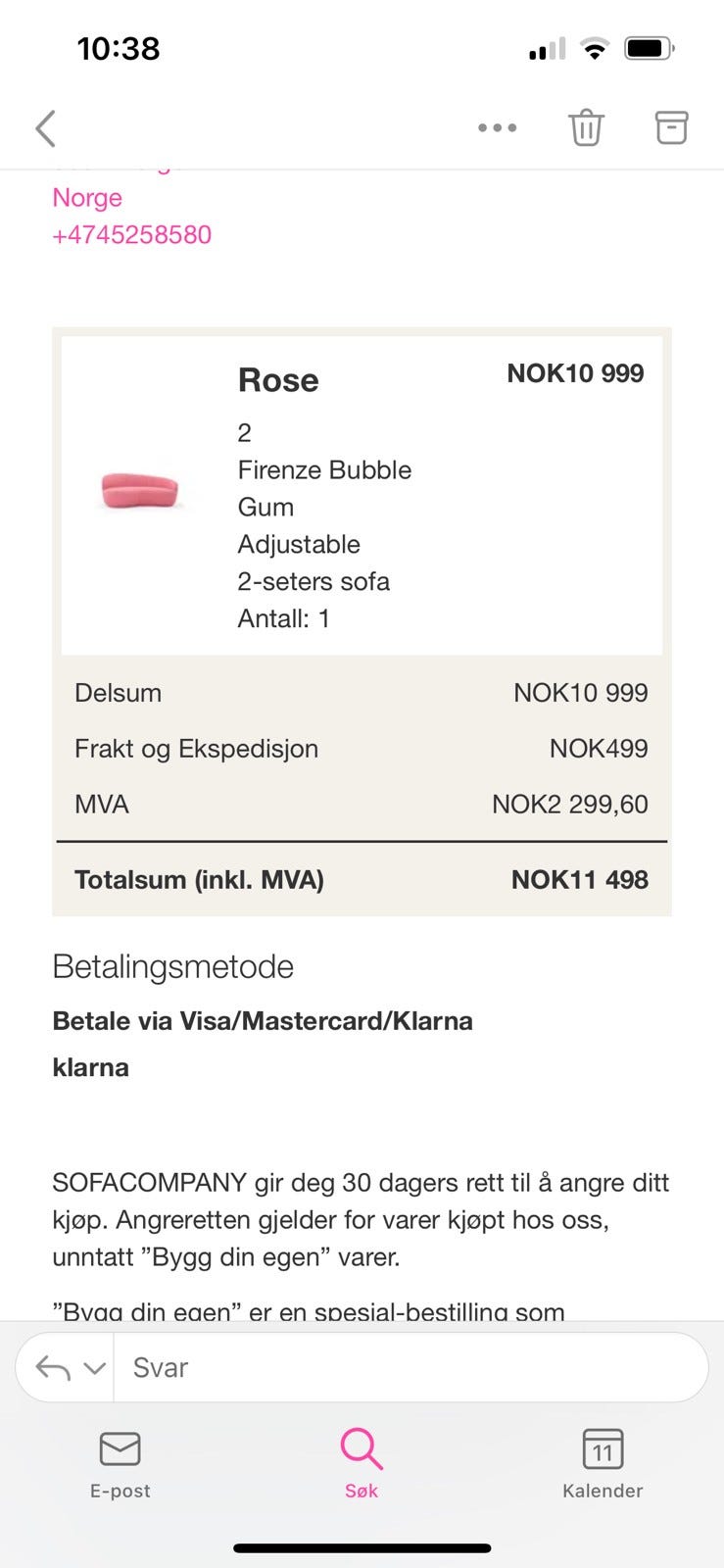The height and width of the screenshot is (1568, 724).
Task: Call the phone number +4745258580
Action: click(132, 235)
